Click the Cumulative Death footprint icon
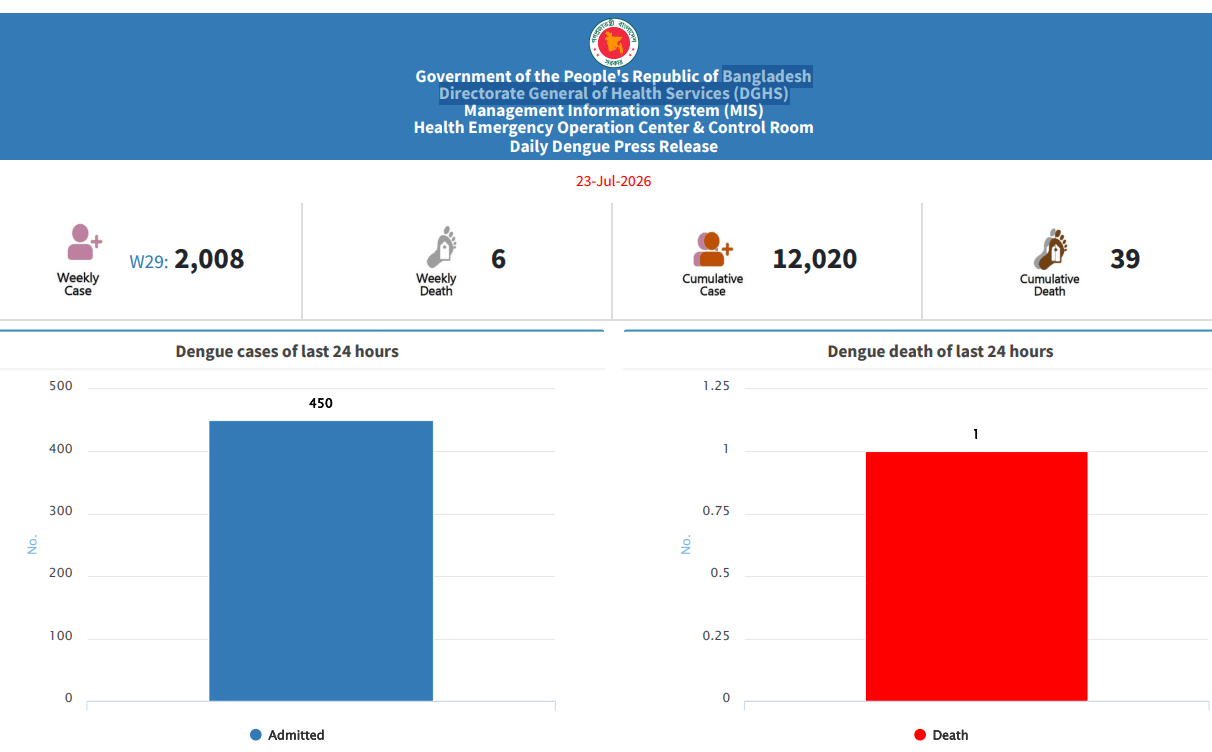The width and height of the screenshot is (1212, 752). 1050,249
